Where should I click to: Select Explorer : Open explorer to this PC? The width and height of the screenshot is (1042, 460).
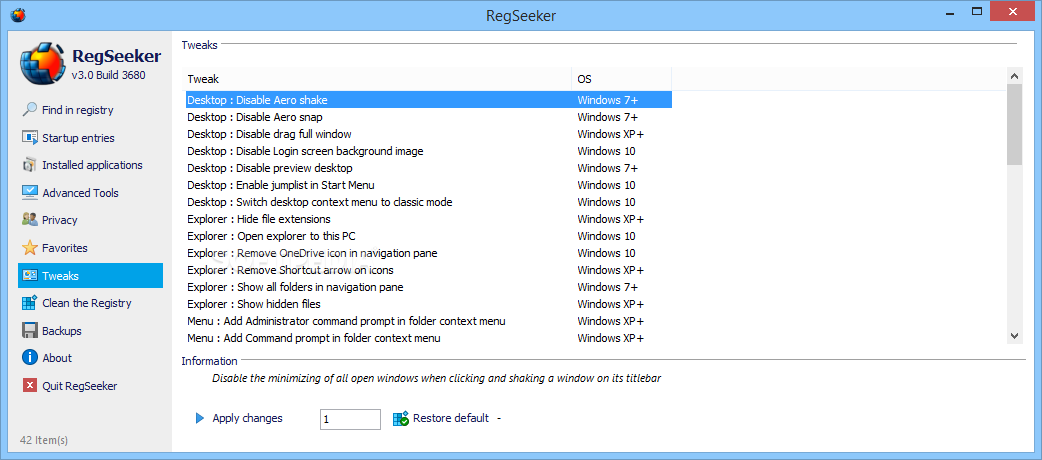click(x=429, y=236)
